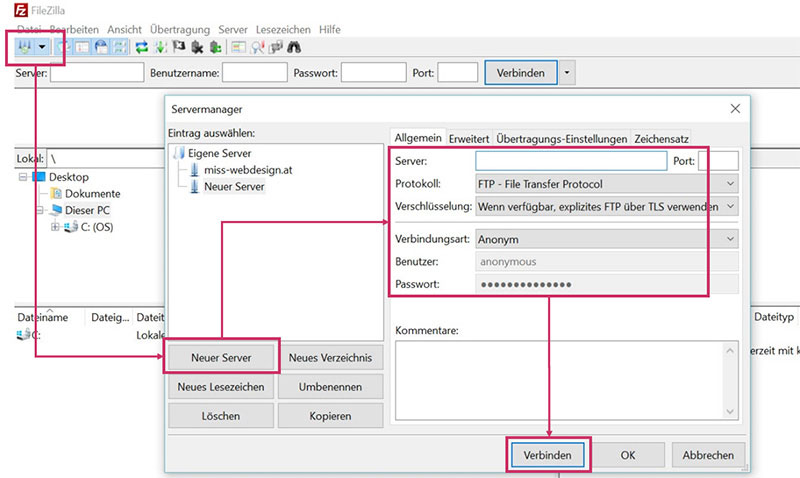Open the Verbindungsart dropdown
800x478 pixels.
point(607,239)
